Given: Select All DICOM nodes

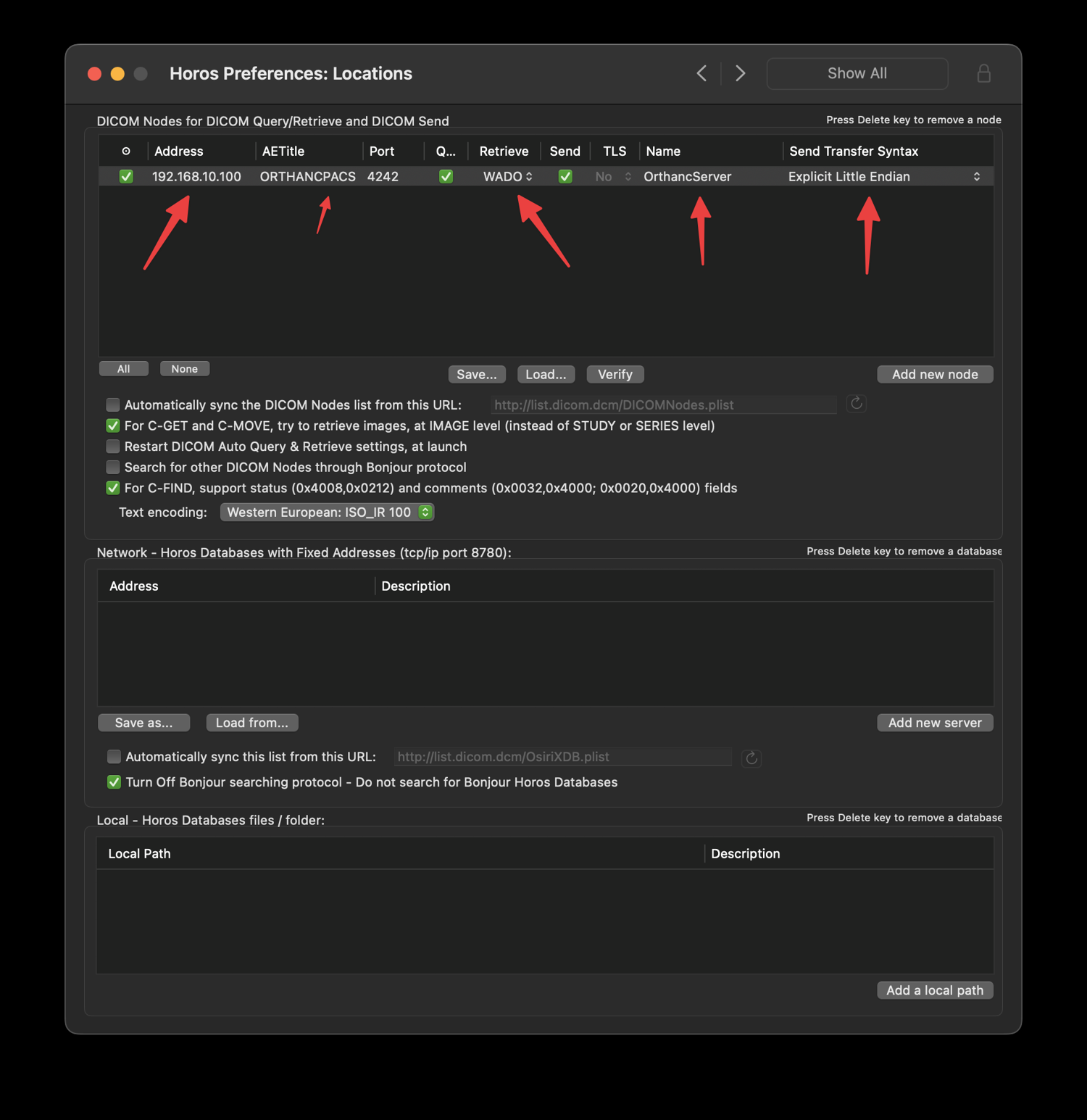Looking at the screenshot, I should coord(124,369).
